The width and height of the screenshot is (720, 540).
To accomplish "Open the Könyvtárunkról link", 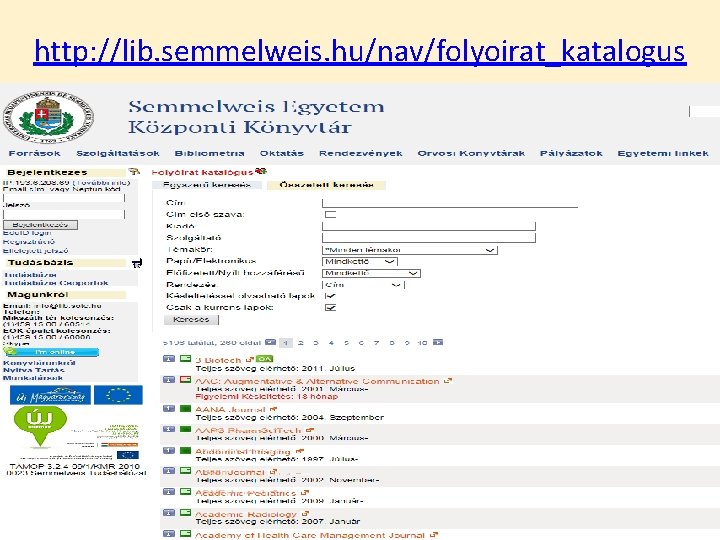I will coord(39,362).
